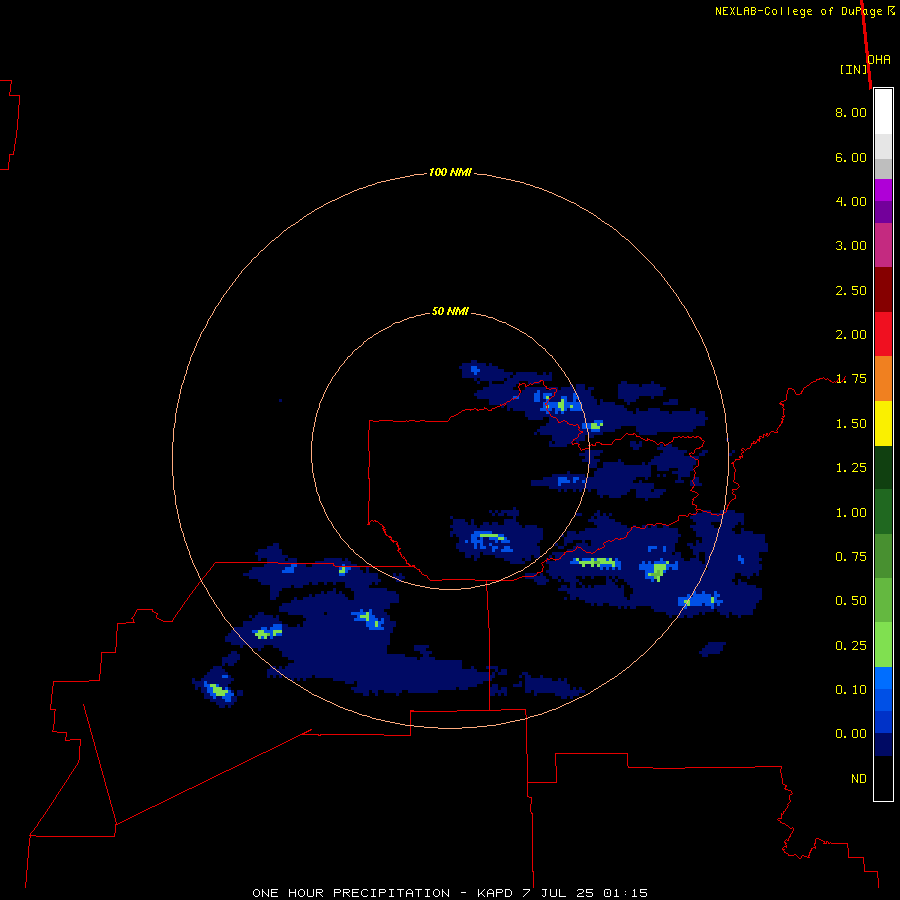The image size is (900, 900).
Task: Click the '01:15' timestamp
Action: [626, 893]
